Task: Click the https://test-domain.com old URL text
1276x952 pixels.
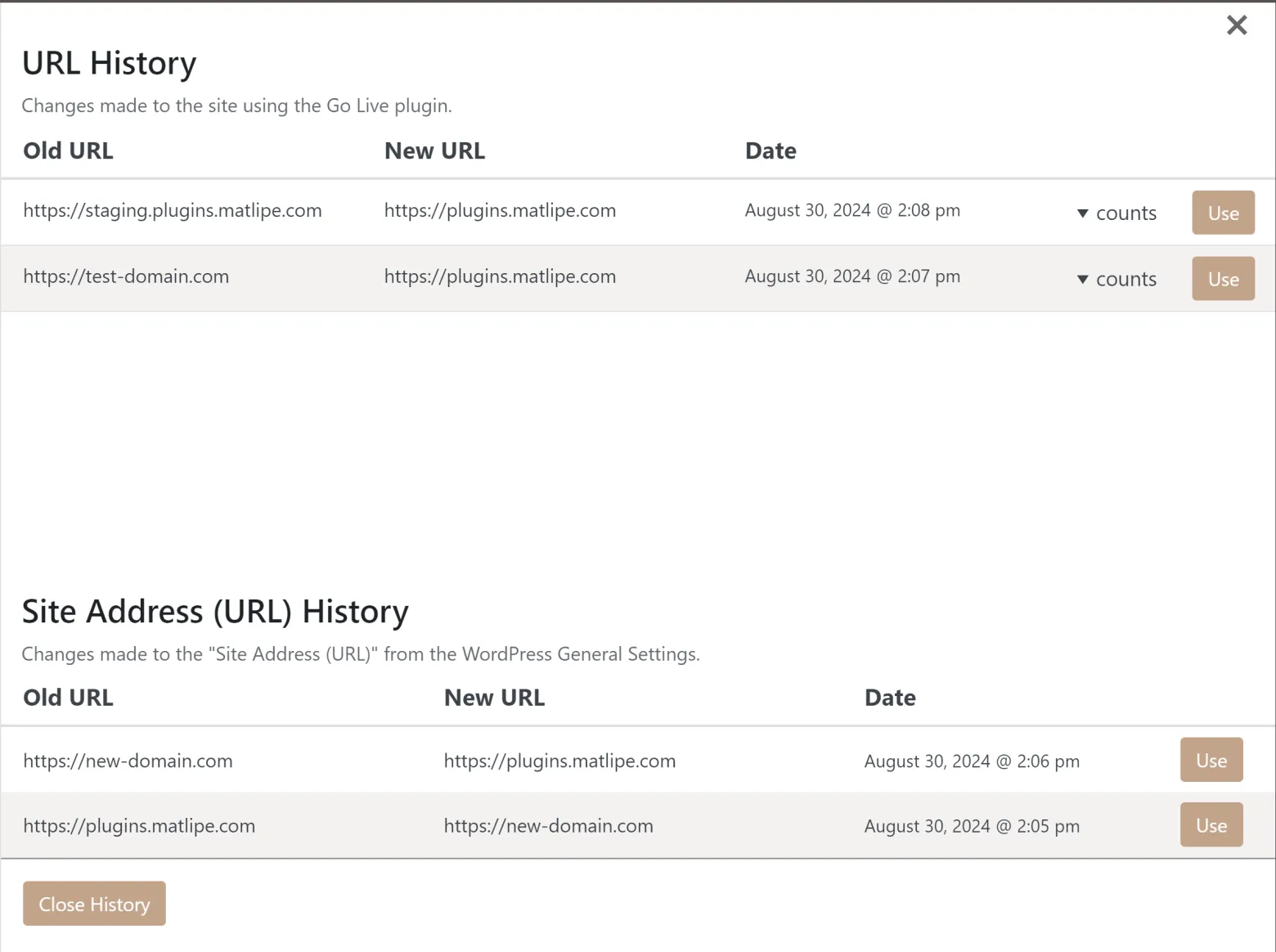Action: tap(126, 277)
